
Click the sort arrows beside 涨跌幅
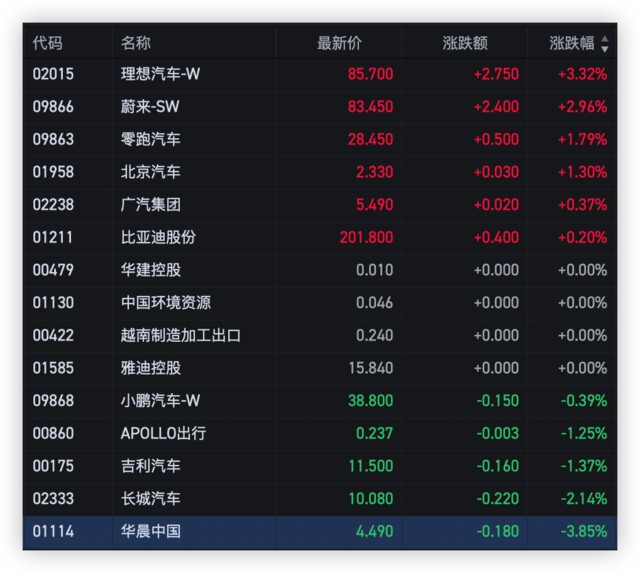point(604,44)
